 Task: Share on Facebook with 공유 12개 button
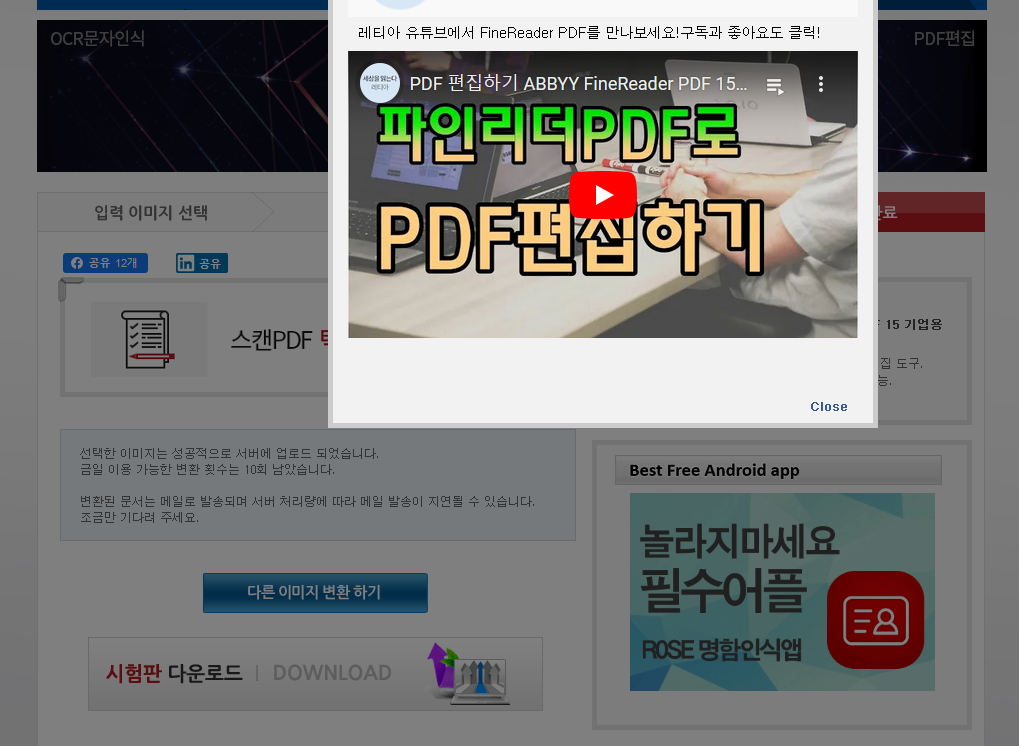tap(105, 263)
